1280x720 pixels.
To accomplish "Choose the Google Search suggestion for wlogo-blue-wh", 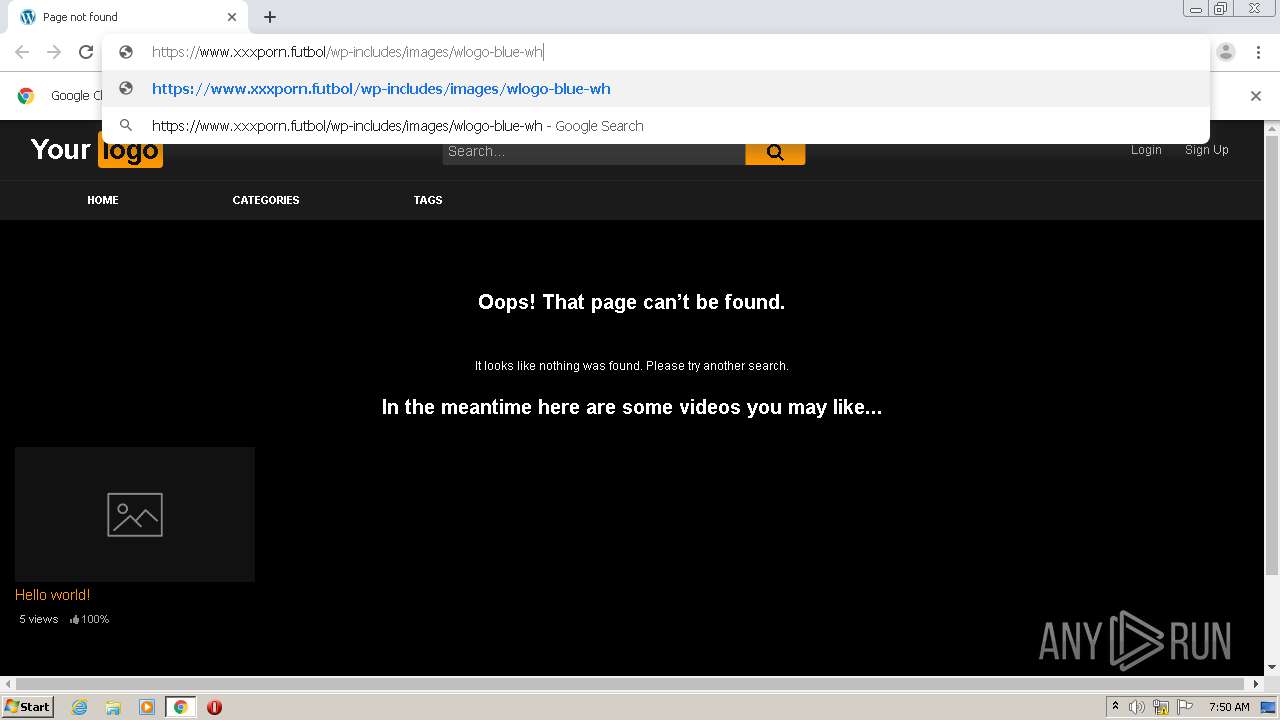I will click(x=398, y=126).
